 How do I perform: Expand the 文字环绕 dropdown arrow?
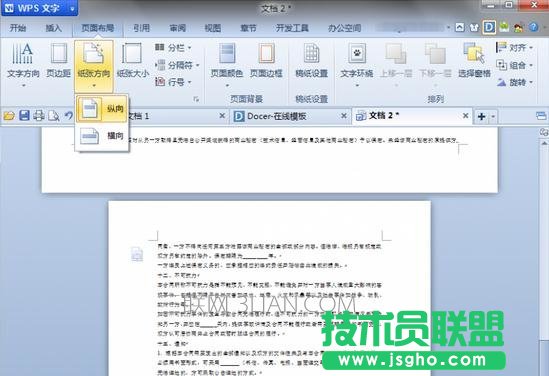point(357,85)
